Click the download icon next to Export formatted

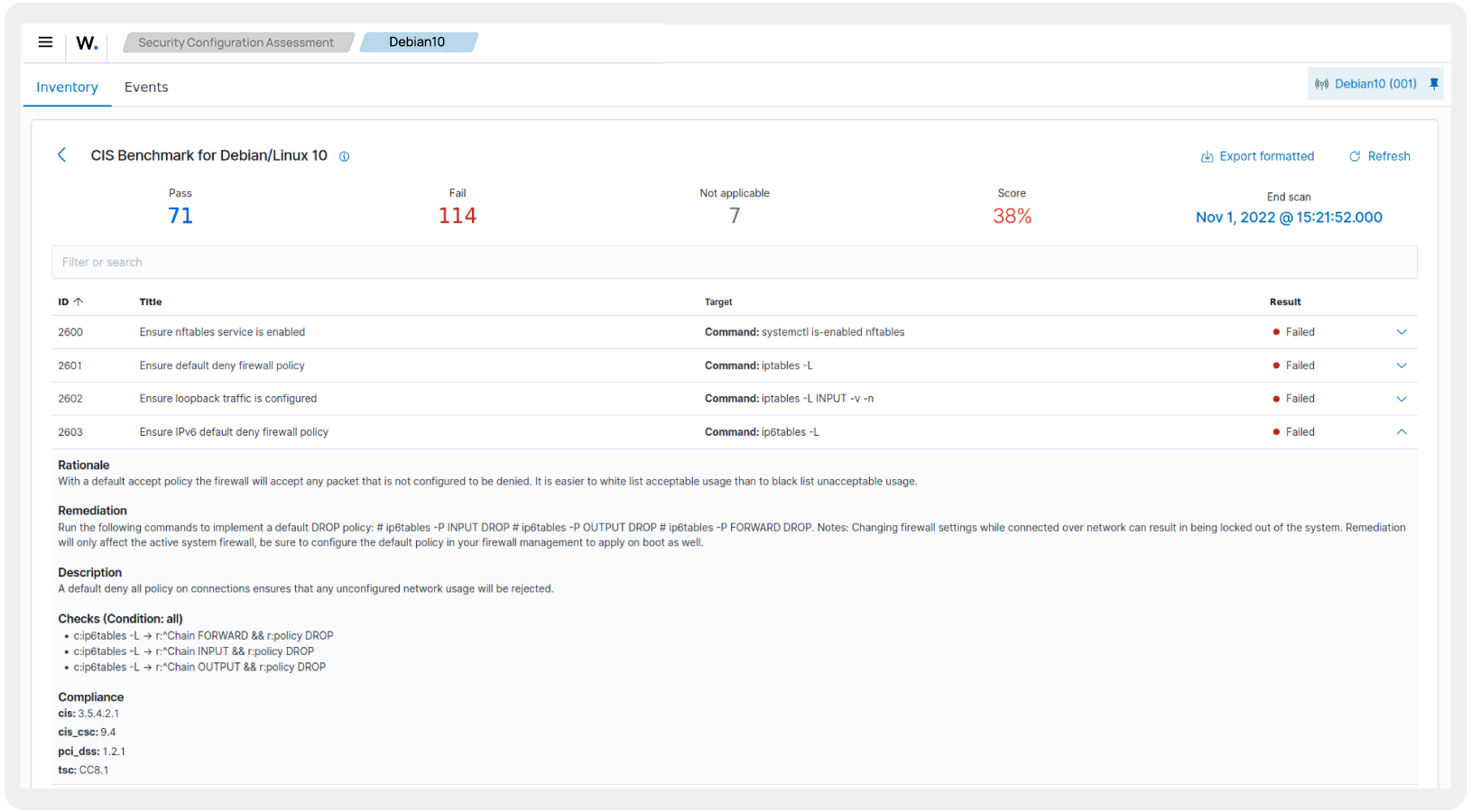pyautogui.click(x=1207, y=156)
